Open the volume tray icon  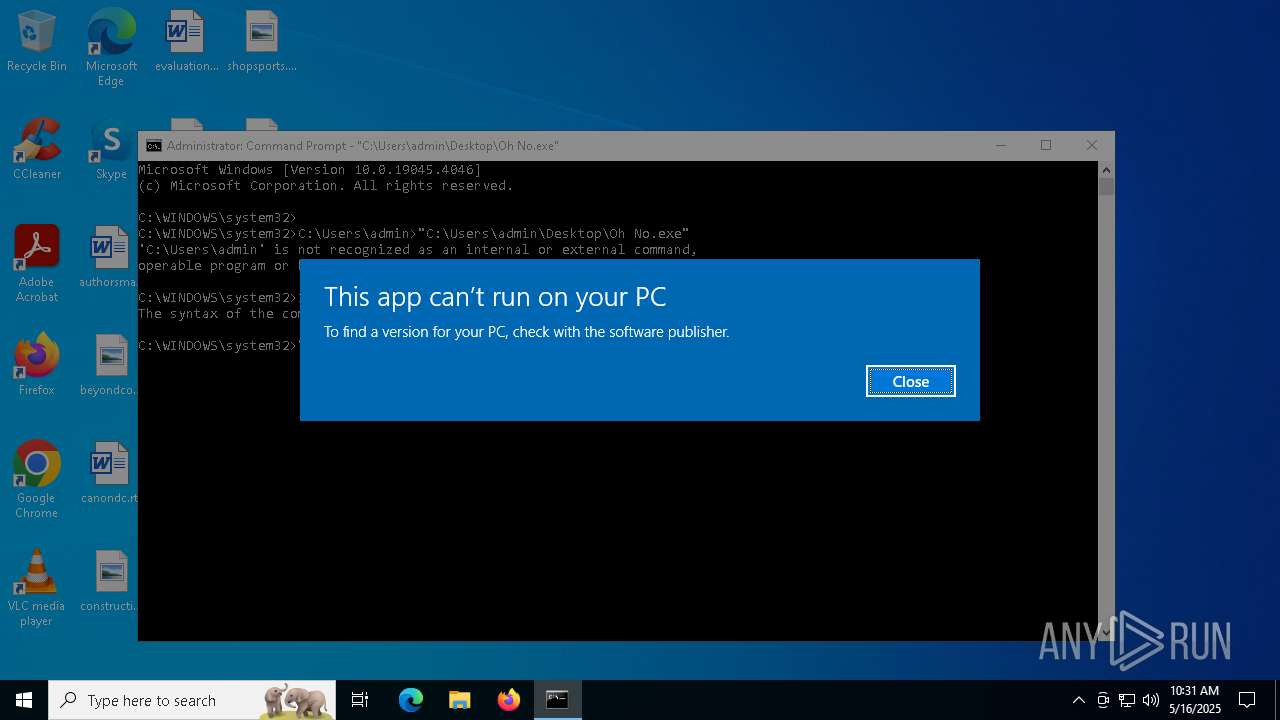(1151, 700)
